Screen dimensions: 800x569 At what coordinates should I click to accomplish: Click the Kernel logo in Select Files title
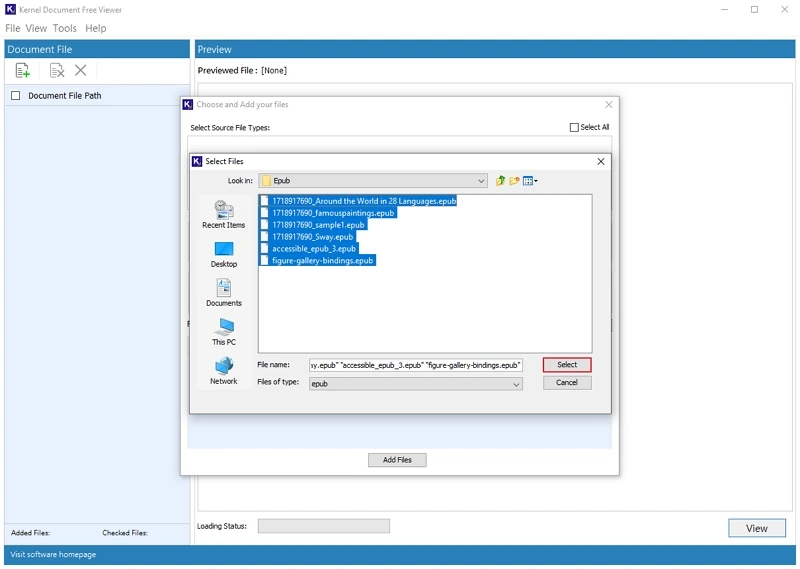[x=197, y=161]
